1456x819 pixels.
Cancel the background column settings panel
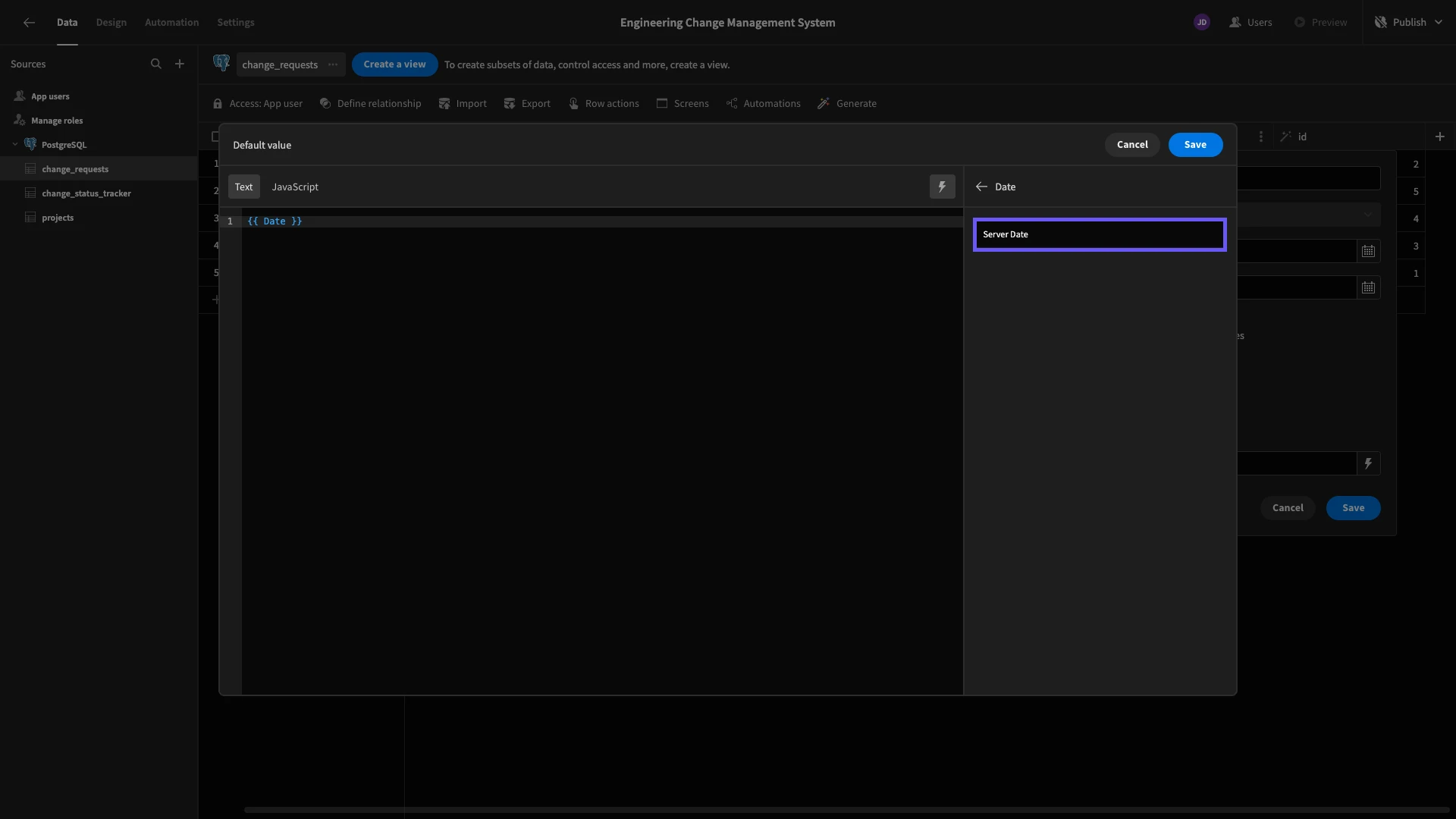click(1288, 508)
